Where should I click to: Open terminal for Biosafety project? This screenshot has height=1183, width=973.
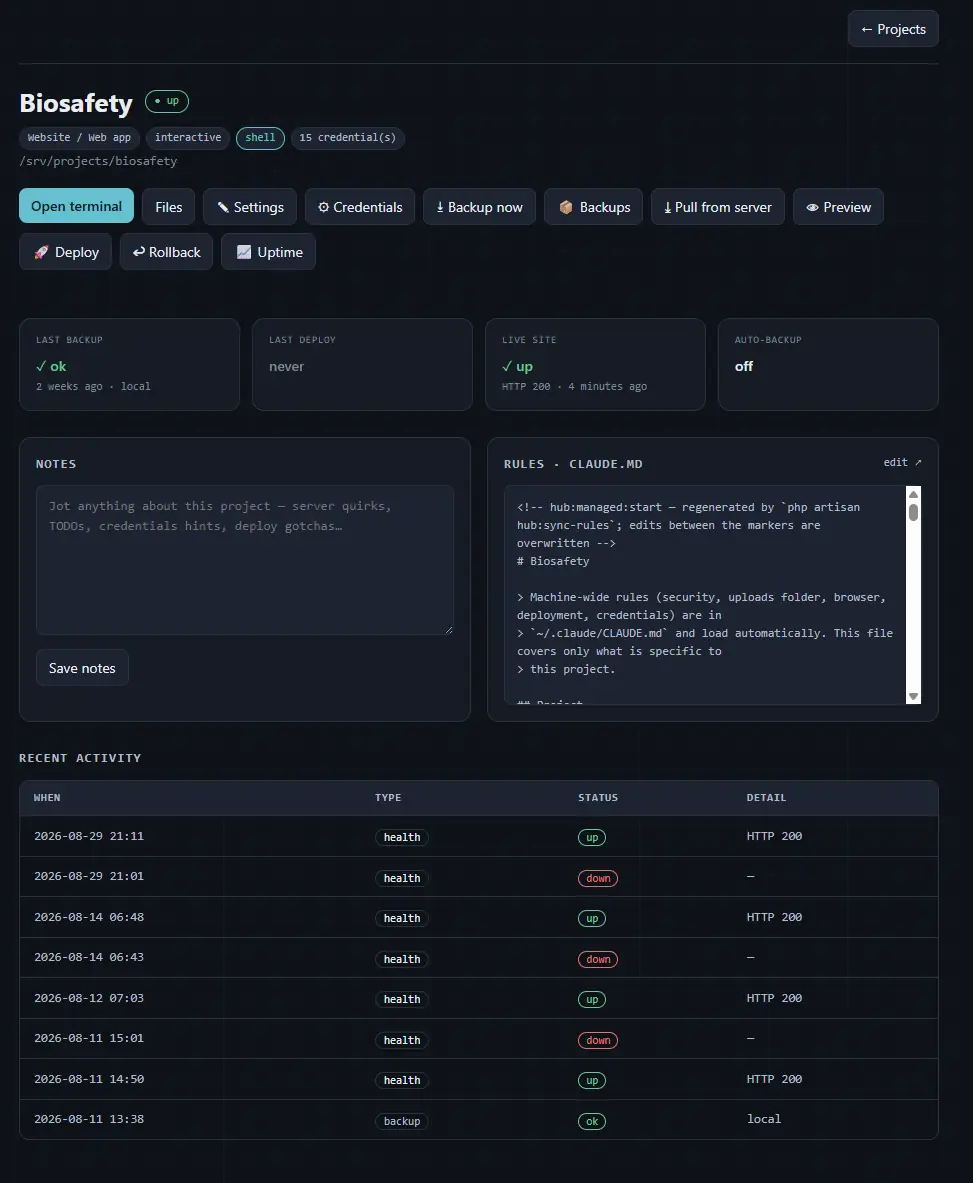pos(76,206)
